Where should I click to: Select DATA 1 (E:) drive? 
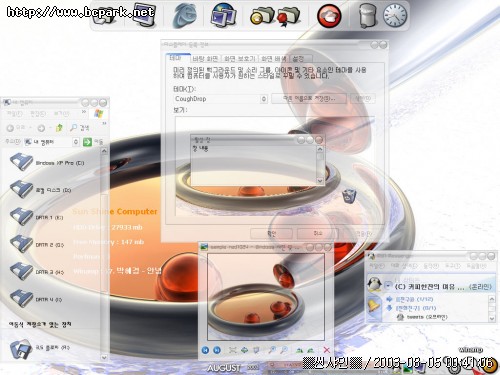37,217
